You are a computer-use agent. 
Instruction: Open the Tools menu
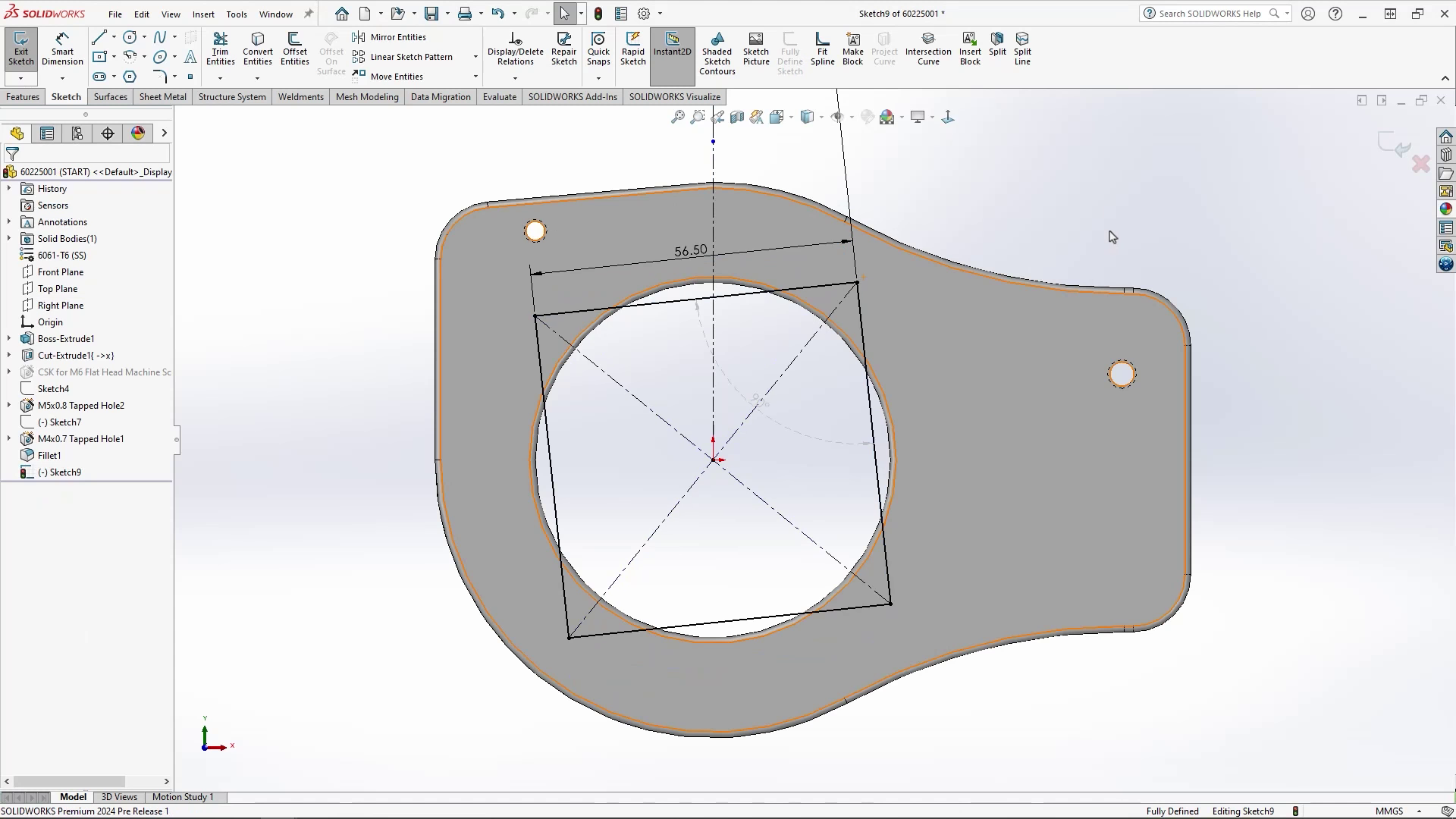coord(237,14)
